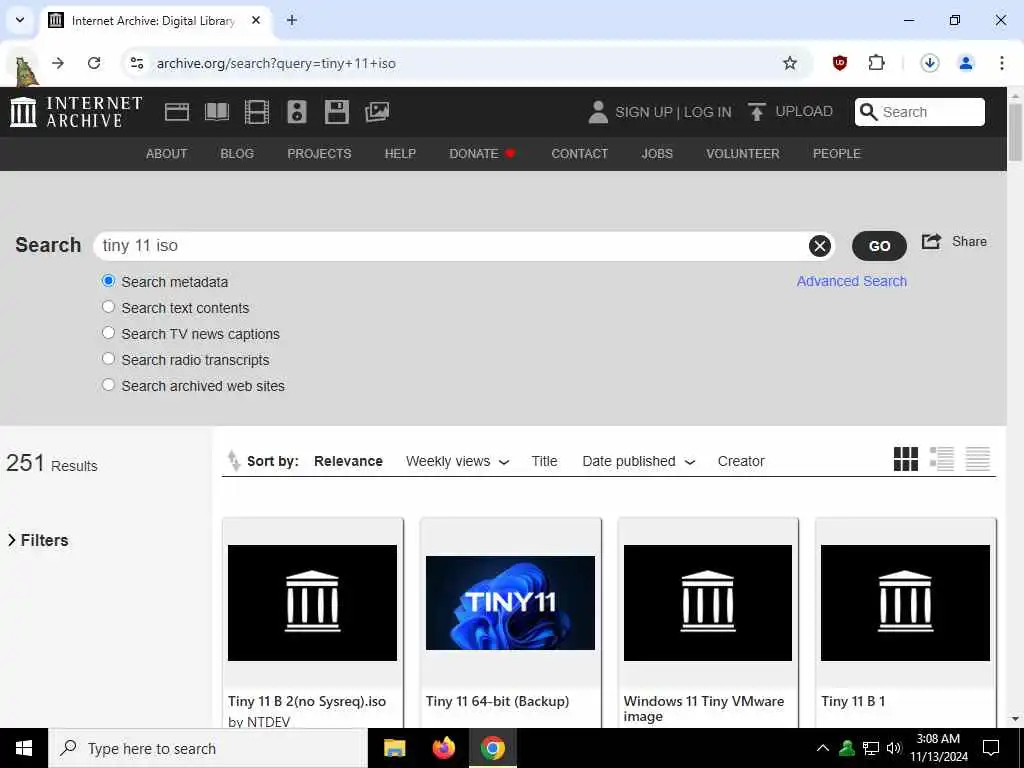Open the PEOPLE menu item
The image size is (1024, 768).
(x=837, y=153)
